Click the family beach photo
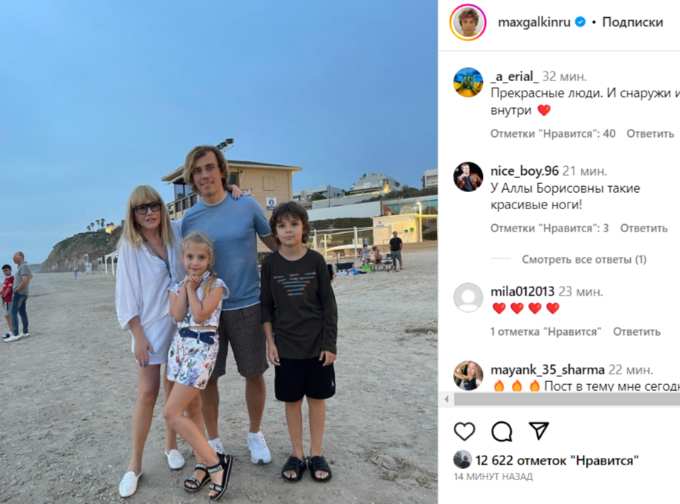This screenshot has height=504, width=680. (219, 252)
